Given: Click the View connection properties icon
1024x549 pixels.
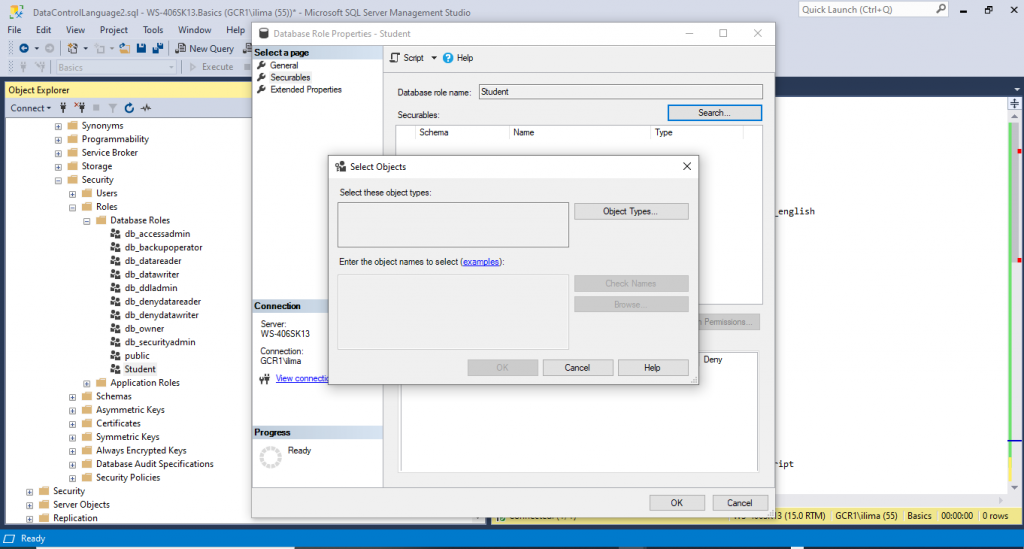Looking at the screenshot, I should click(x=264, y=379).
